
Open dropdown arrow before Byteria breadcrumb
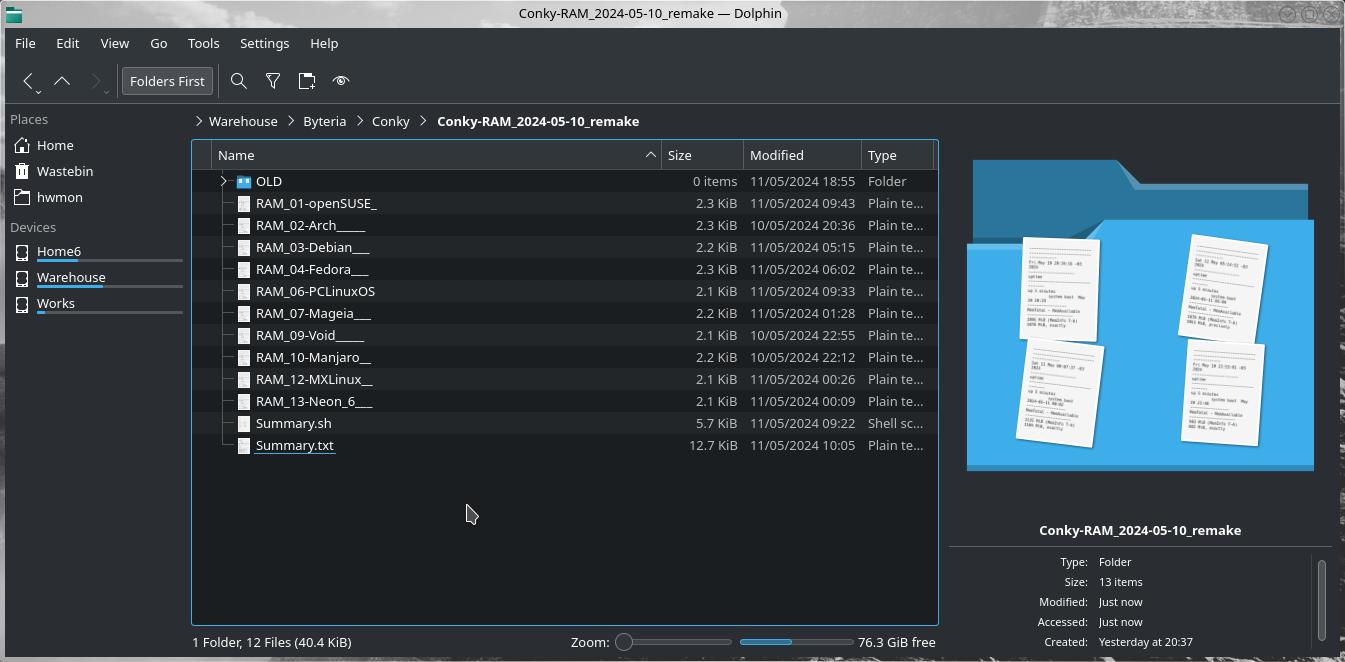pos(291,121)
